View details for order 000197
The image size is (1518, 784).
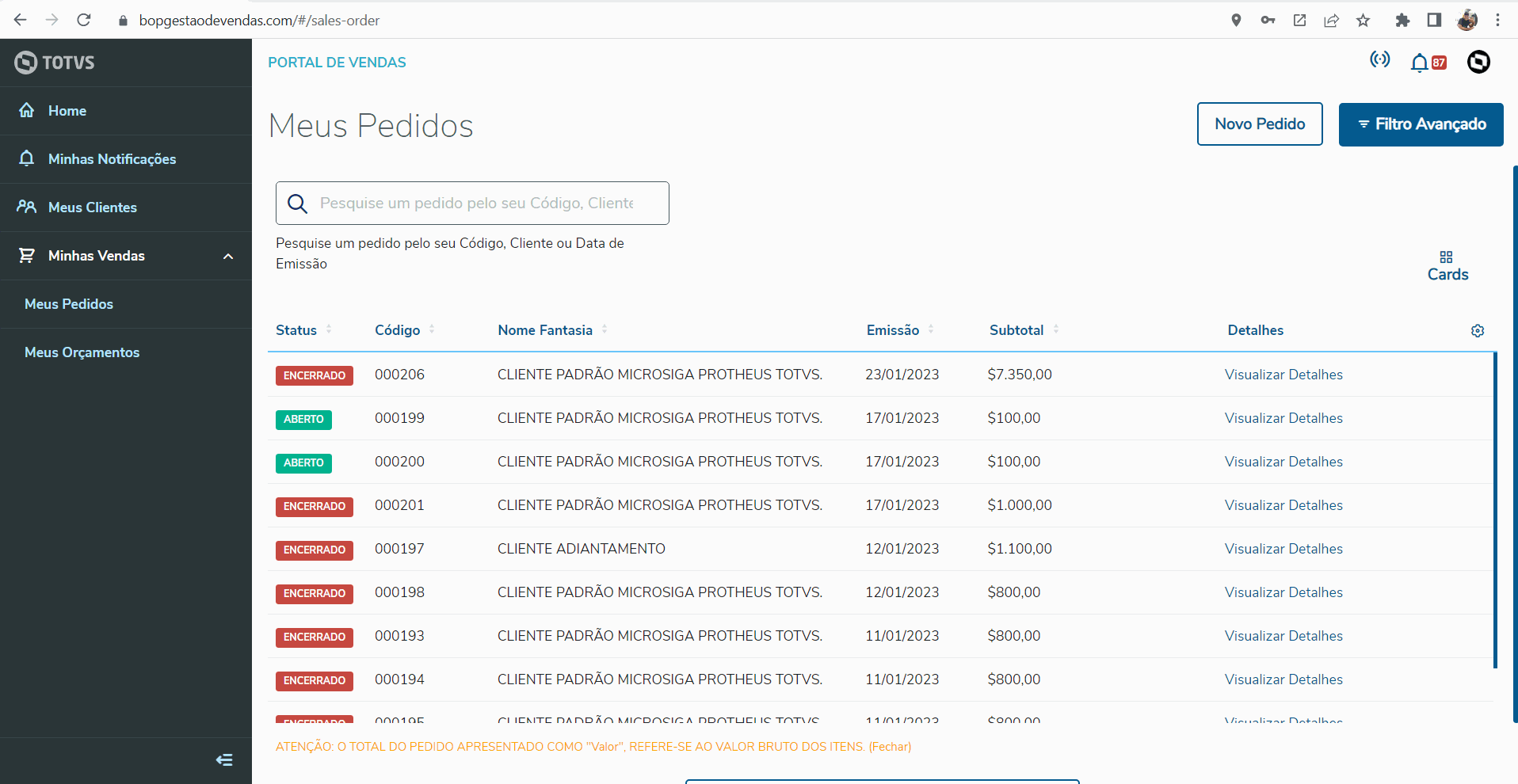[x=1283, y=549]
